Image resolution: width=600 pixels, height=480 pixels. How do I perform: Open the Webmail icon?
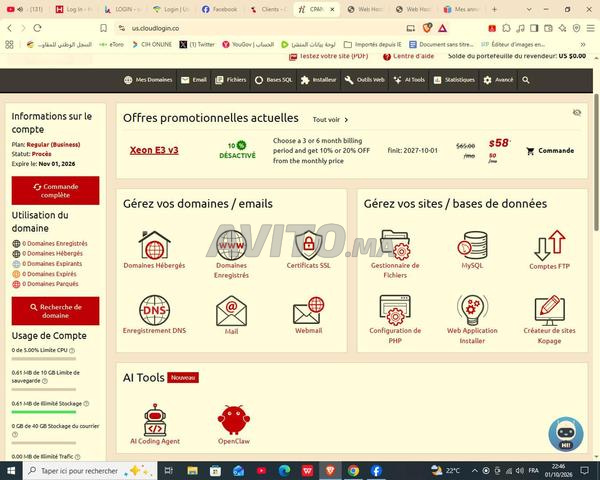click(x=308, y=310)
